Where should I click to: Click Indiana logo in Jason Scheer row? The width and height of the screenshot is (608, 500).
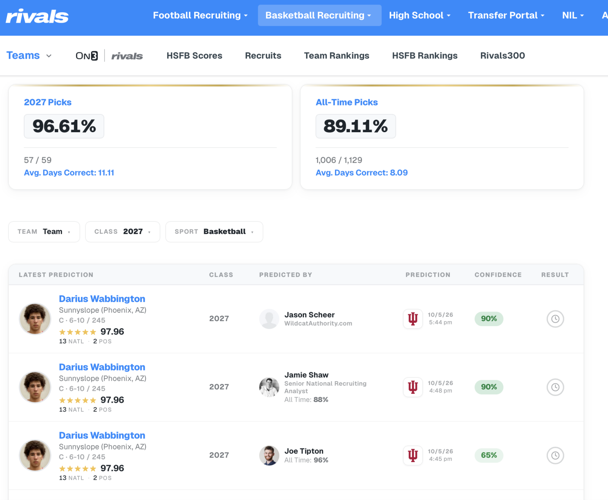coord(413,319)
